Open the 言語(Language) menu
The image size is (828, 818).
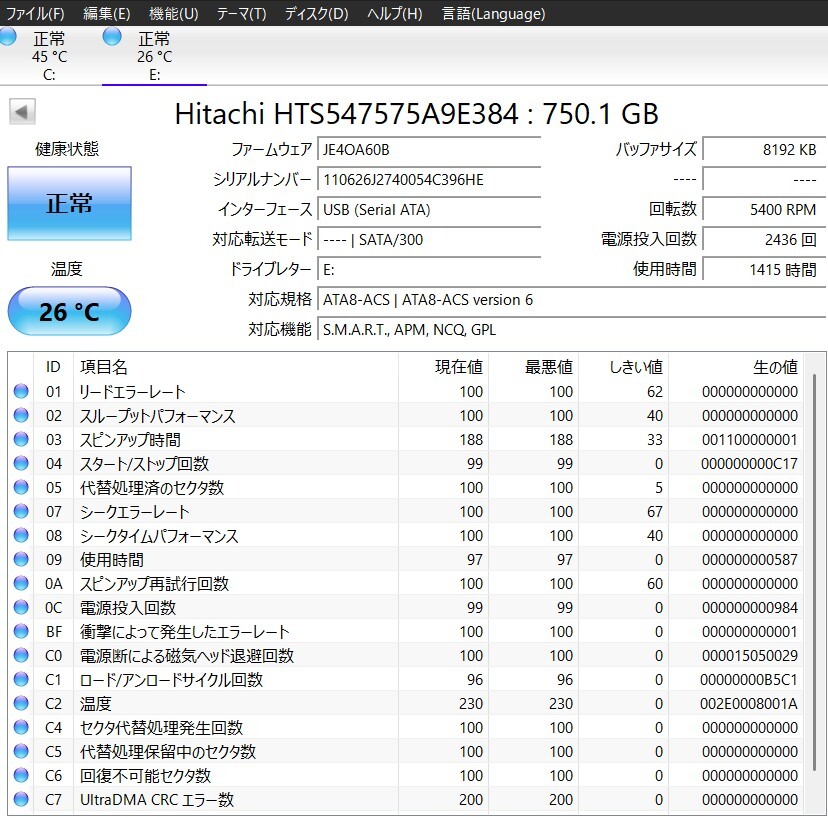point(493,13)
